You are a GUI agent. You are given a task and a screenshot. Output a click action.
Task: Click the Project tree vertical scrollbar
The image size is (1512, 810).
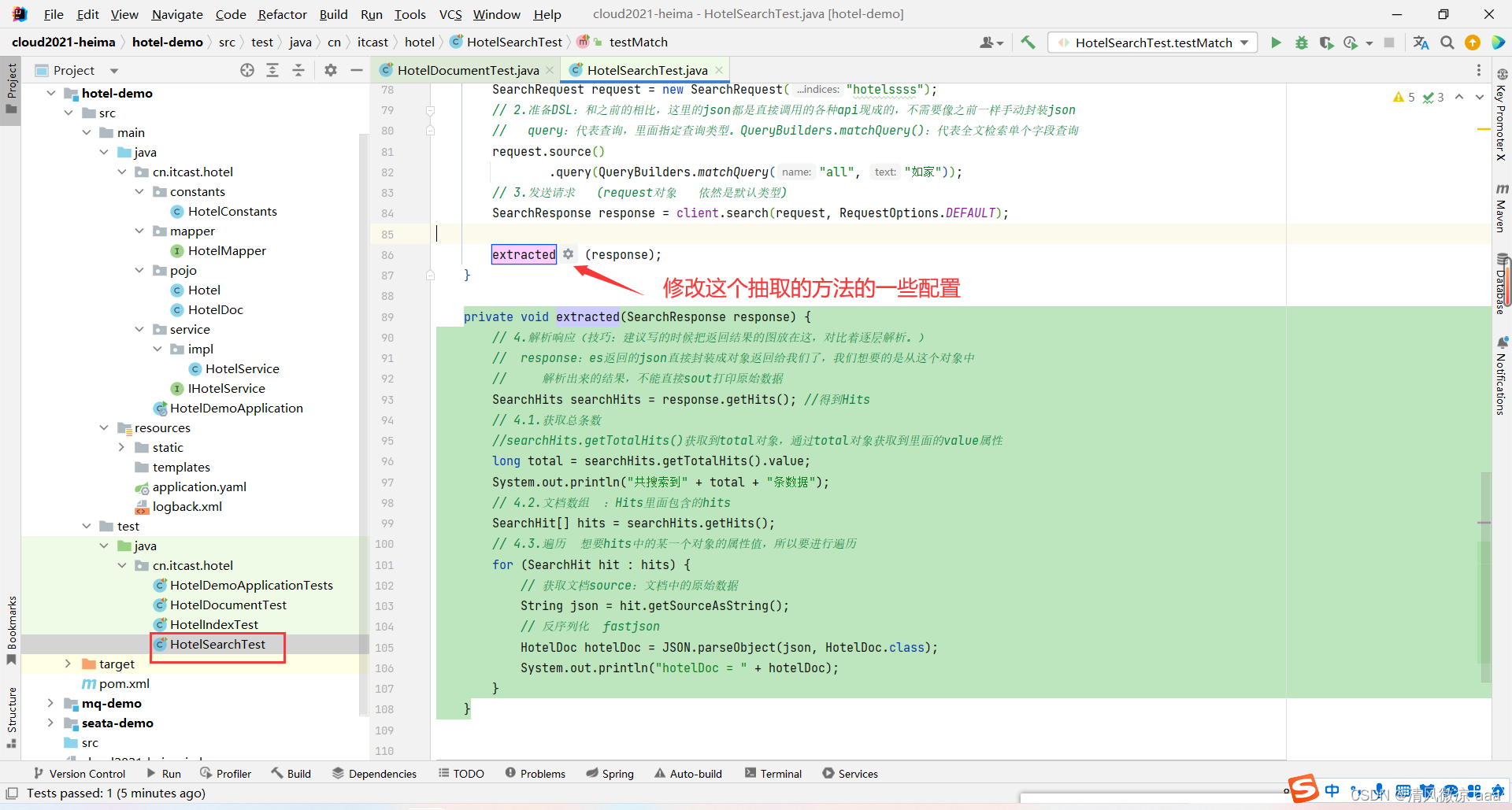[364, 425]
